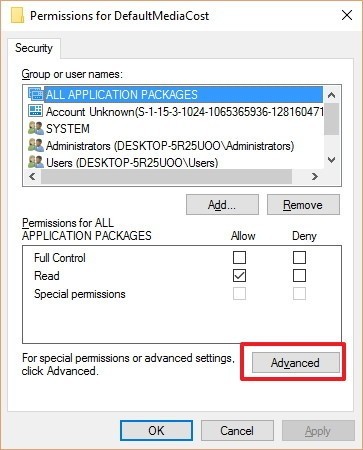Check the Full Control Deny checkbox
Viewport: 363px width, 450px height.
299,257
